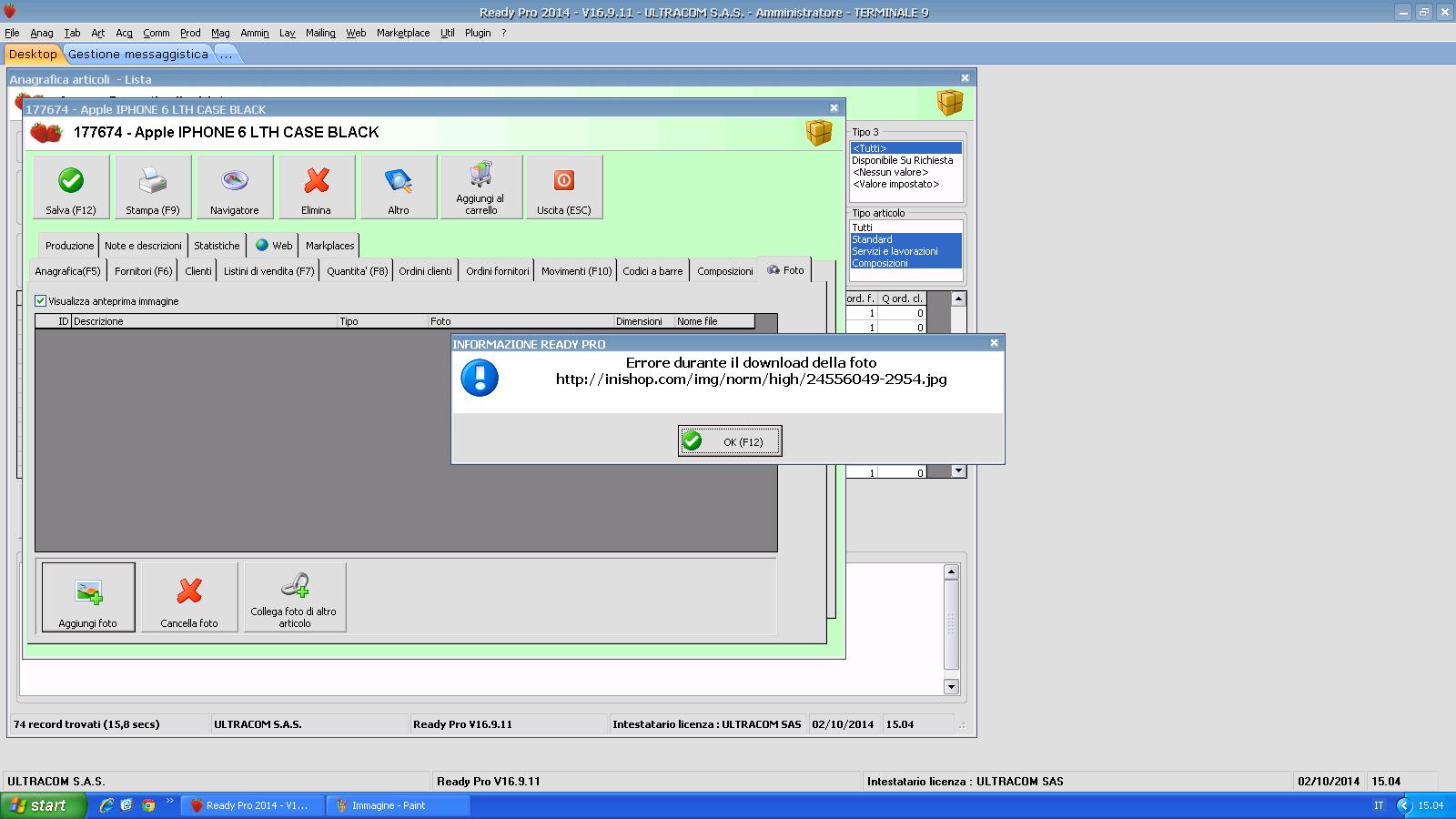Switch to the Anagrafica(F5) tab

coord(67,271)
